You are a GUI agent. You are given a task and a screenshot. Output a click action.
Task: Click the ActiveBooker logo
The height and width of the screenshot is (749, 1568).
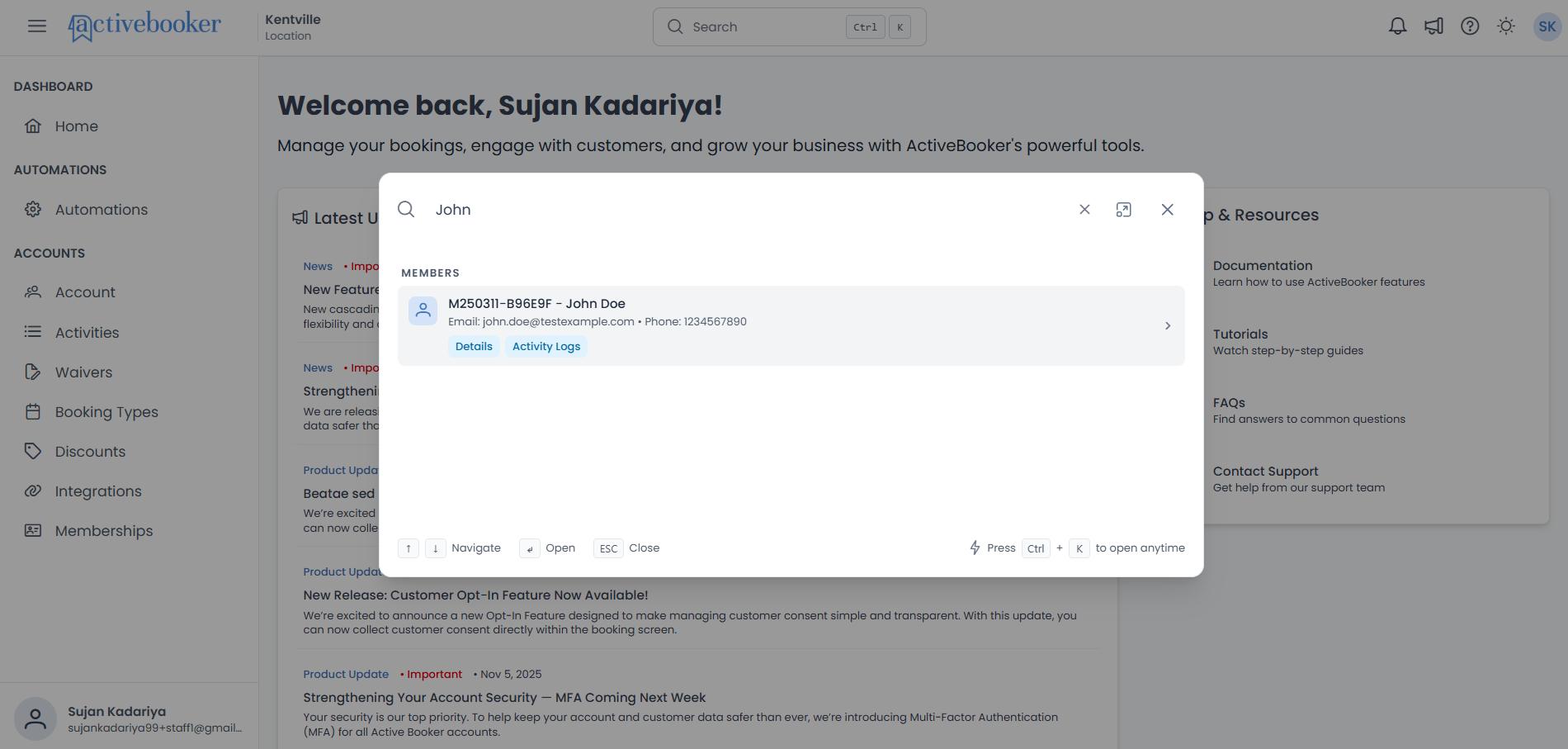click(144, 26)
